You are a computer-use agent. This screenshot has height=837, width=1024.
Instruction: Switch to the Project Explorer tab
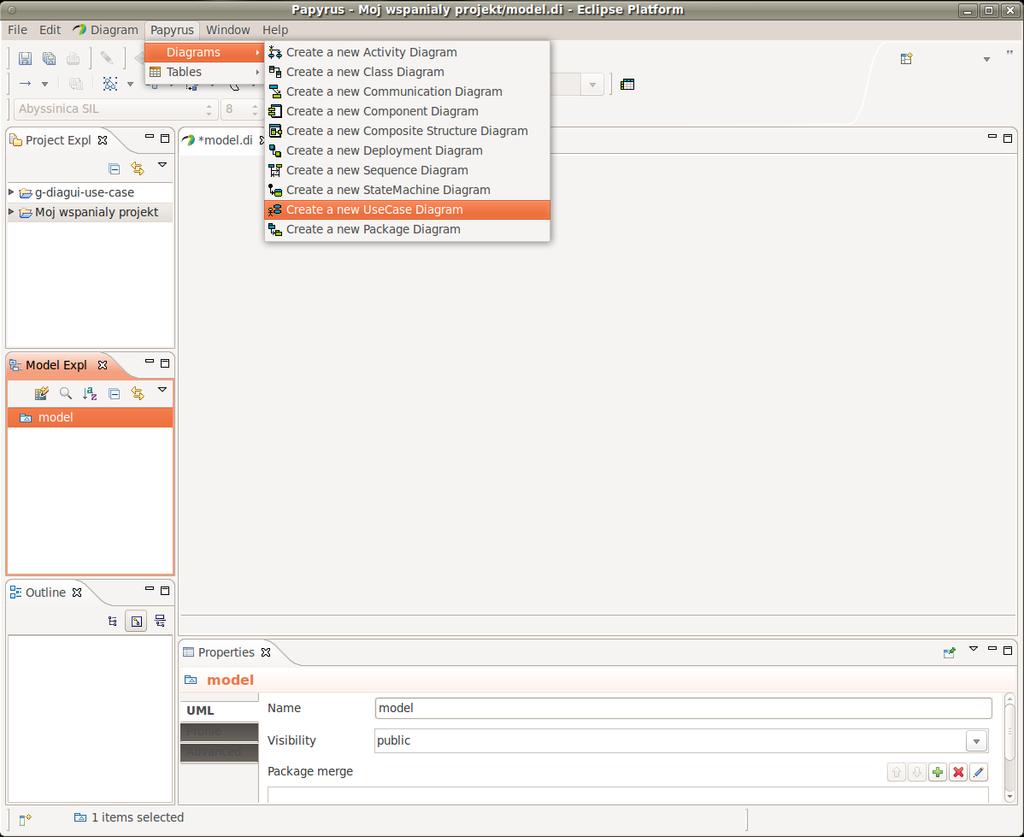tap(57, 140)
